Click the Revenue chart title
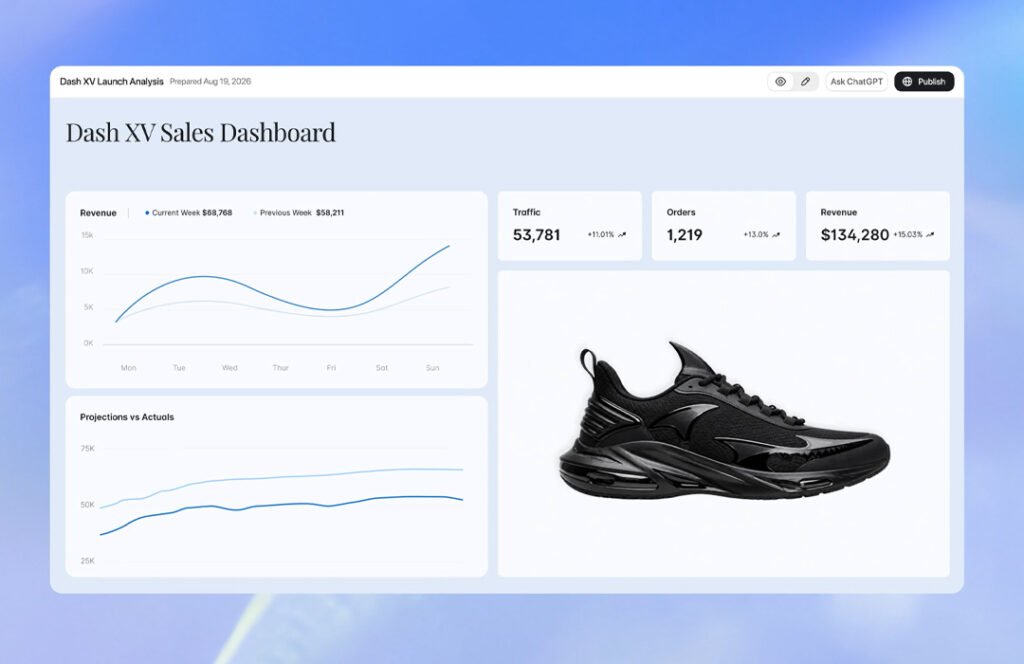 pyautogui.click(x=98, y=213)
